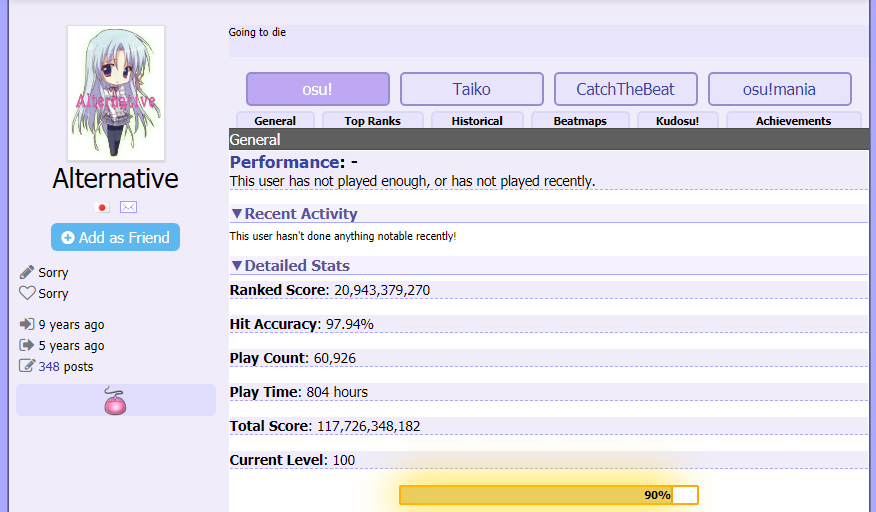This screenshot has height=512, width=876.
Task: Click the joined arrow icon beside 9 years ago
Action: coord(27,324)
